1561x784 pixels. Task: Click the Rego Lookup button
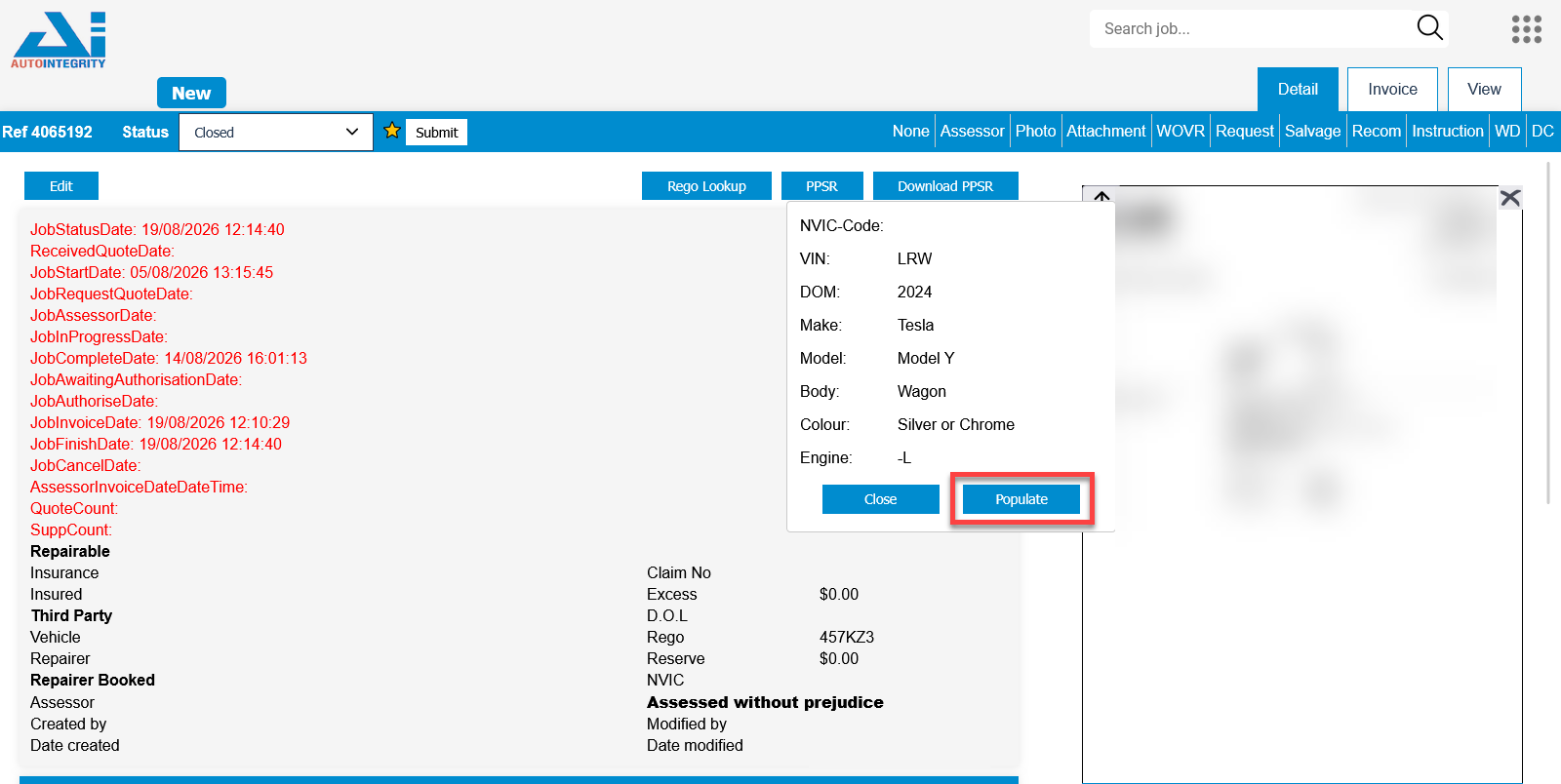[706, 186]
